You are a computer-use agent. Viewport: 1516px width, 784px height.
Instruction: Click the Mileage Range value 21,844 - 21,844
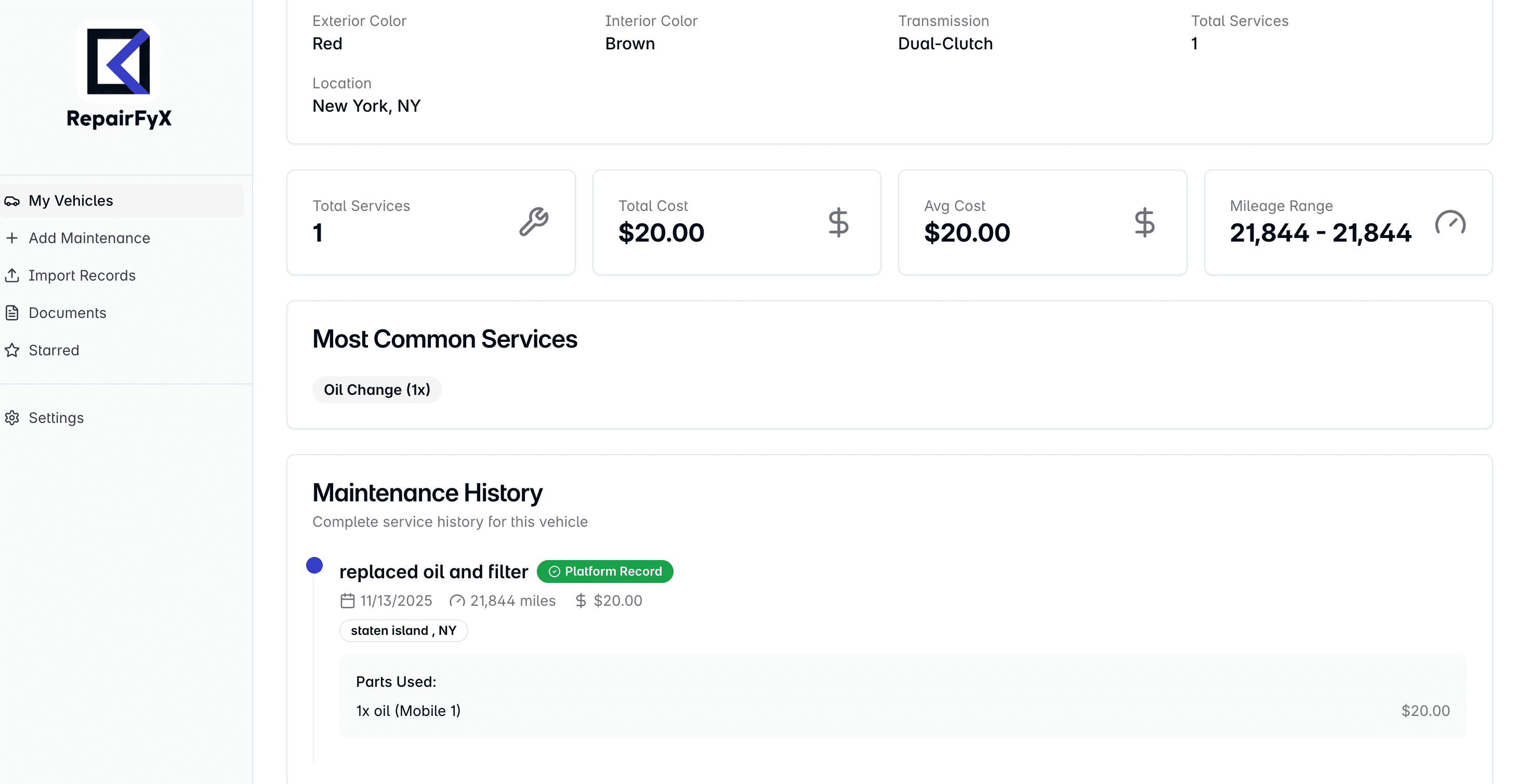(x=1321, y=233)
